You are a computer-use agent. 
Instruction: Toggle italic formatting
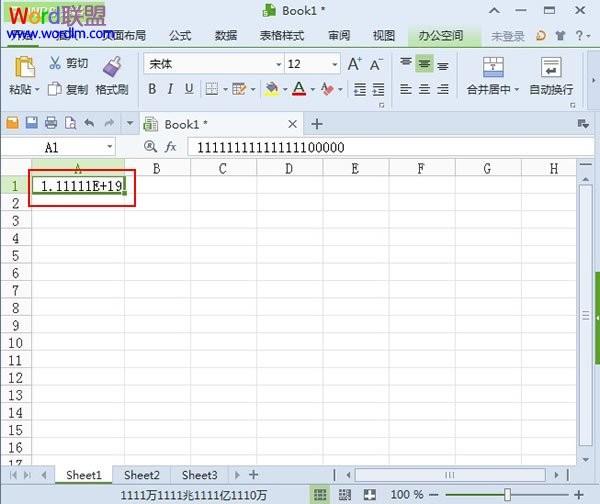click(170, 89)
